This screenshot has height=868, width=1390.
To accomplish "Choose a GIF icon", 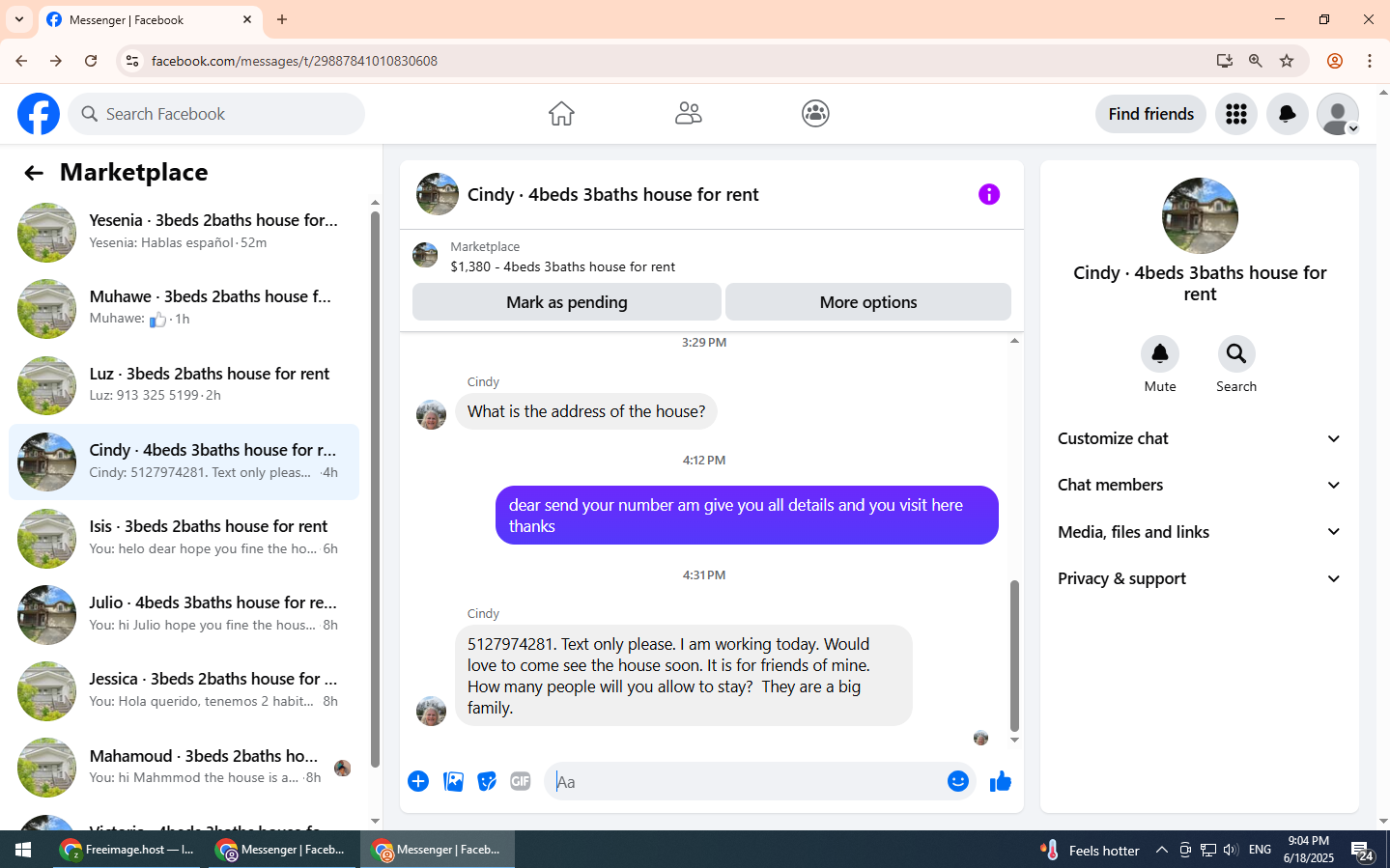I will click(x=521, y=781).
